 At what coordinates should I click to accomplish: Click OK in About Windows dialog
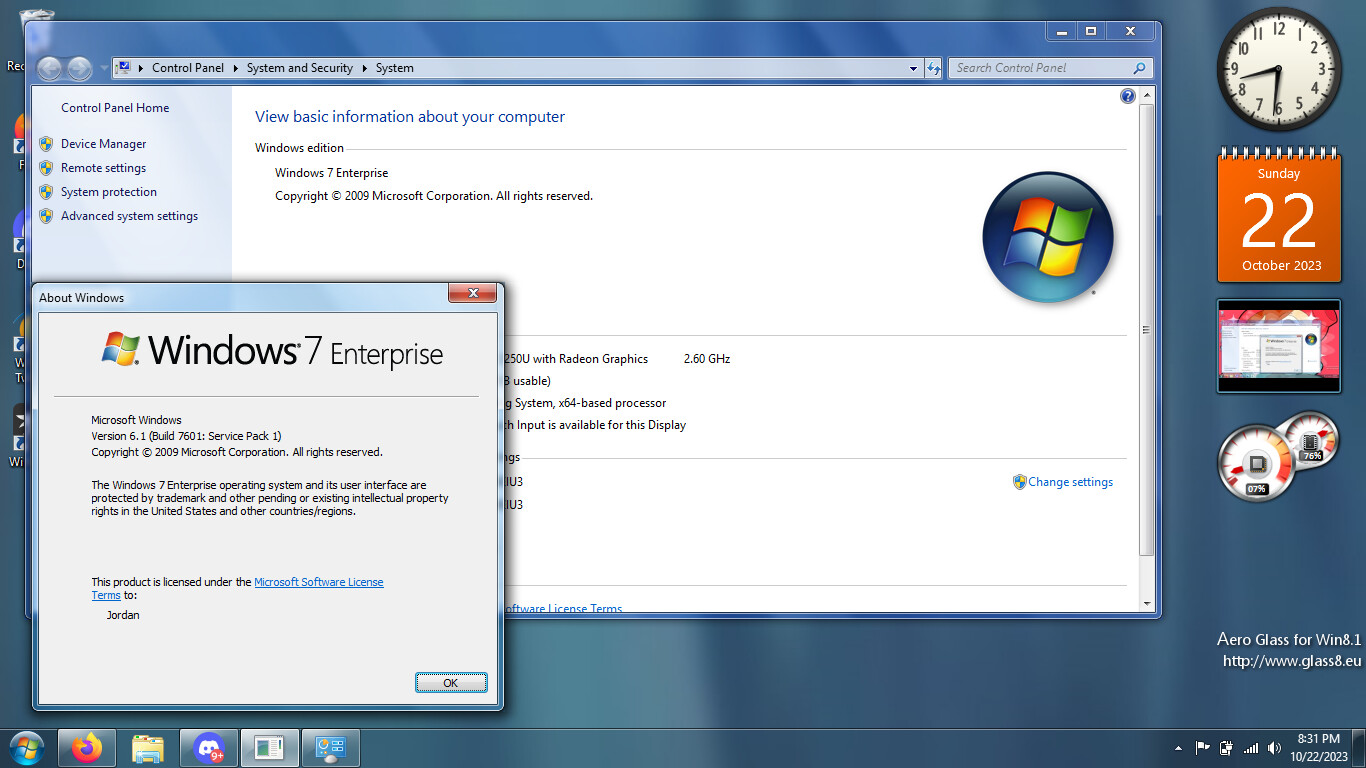[451, 683]
